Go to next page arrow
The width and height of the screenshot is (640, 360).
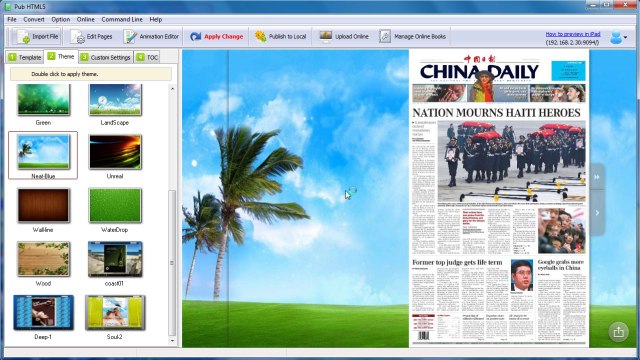click(597, 213)
